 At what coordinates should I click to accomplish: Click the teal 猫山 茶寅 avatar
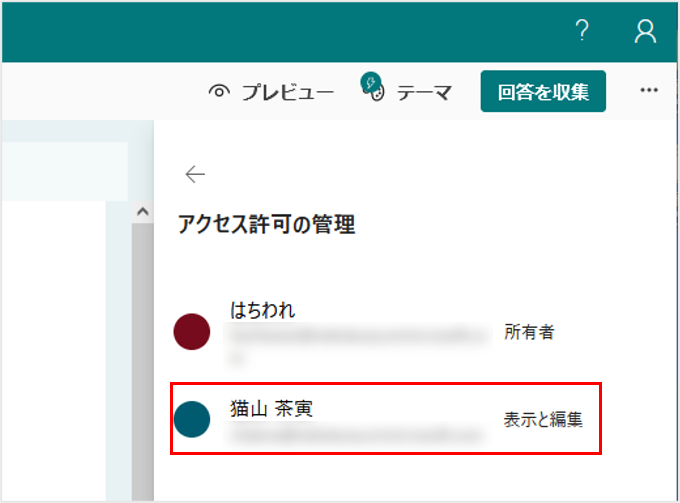click(x=192, y=419)
